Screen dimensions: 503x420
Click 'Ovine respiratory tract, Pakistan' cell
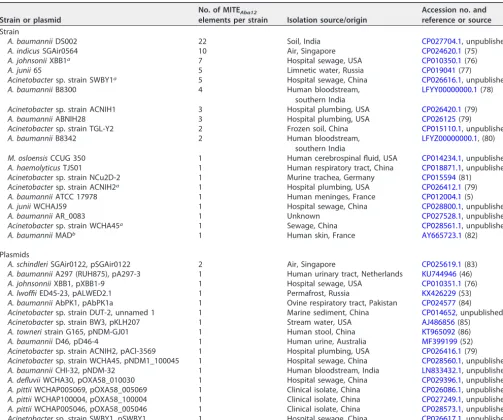pos(342,303)
